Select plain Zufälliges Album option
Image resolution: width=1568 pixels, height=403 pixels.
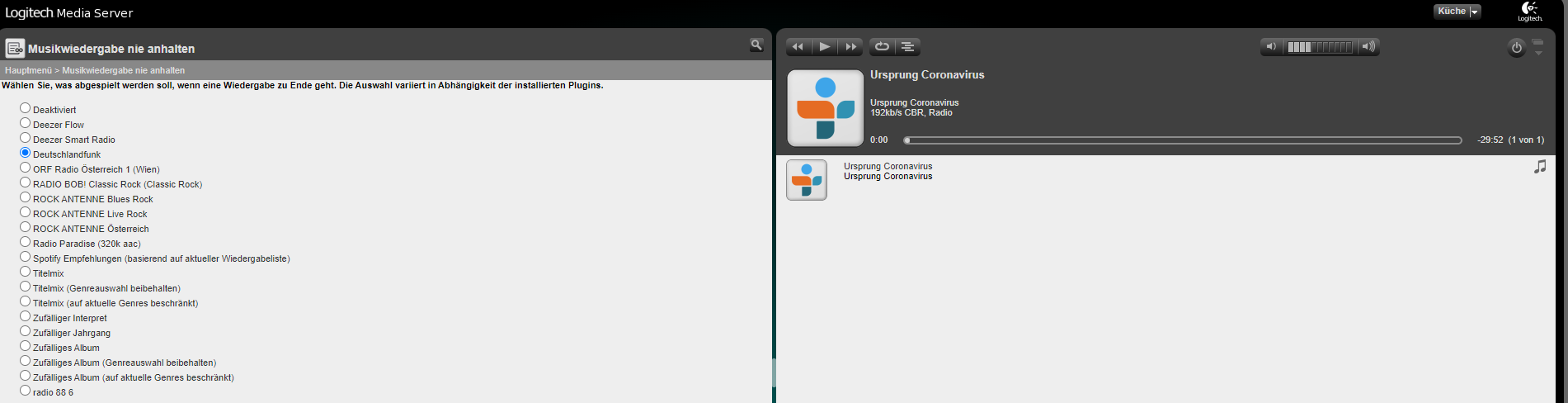point(26,346)
